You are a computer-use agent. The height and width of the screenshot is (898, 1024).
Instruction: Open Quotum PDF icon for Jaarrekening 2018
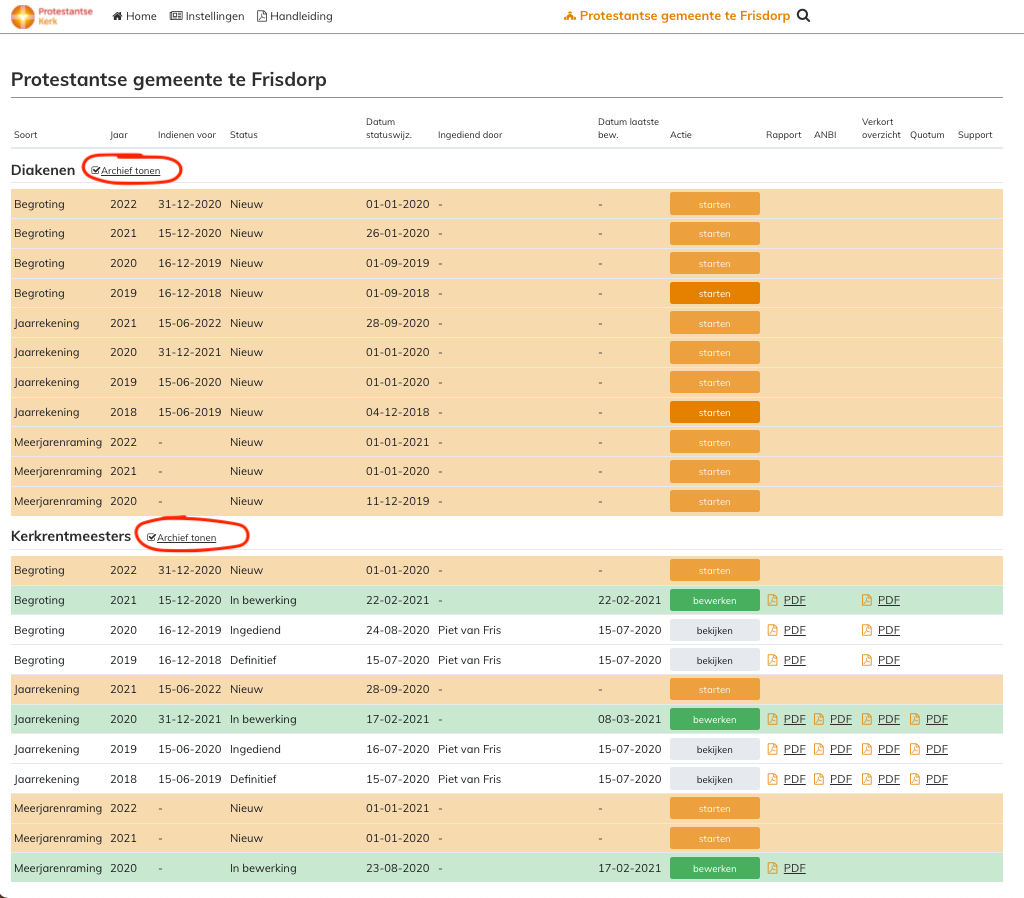coord(915,780)
